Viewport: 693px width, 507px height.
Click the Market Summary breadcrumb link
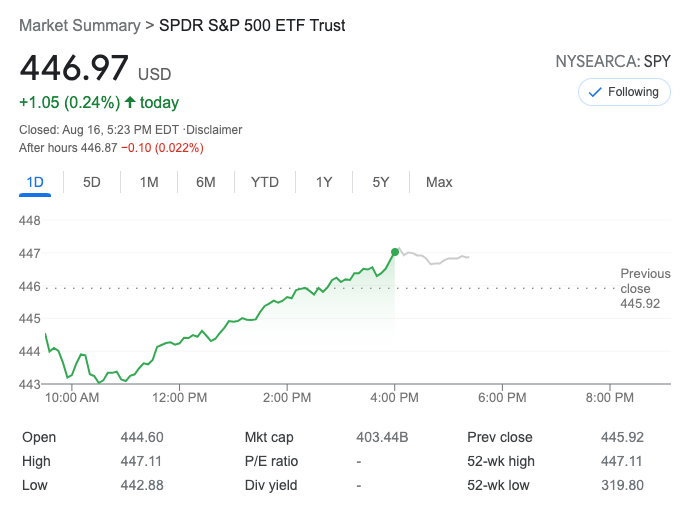[79, 25]
